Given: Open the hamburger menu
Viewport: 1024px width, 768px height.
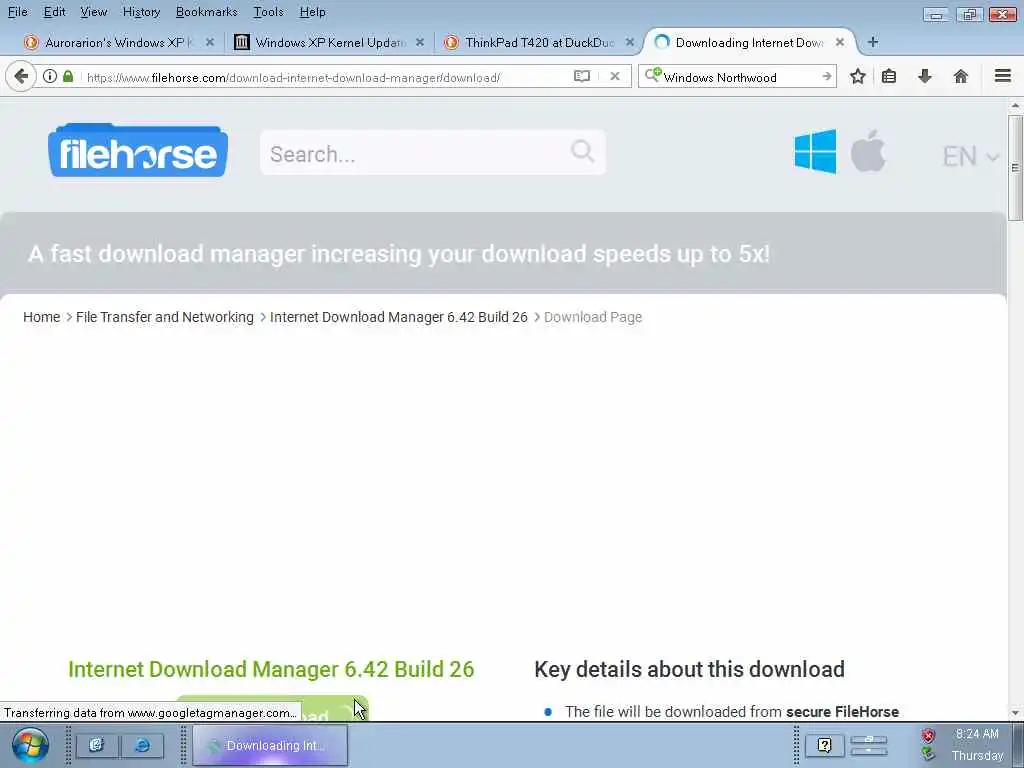Looking at the screenshot, I should pyautogui.click(x=1003, y=76).
